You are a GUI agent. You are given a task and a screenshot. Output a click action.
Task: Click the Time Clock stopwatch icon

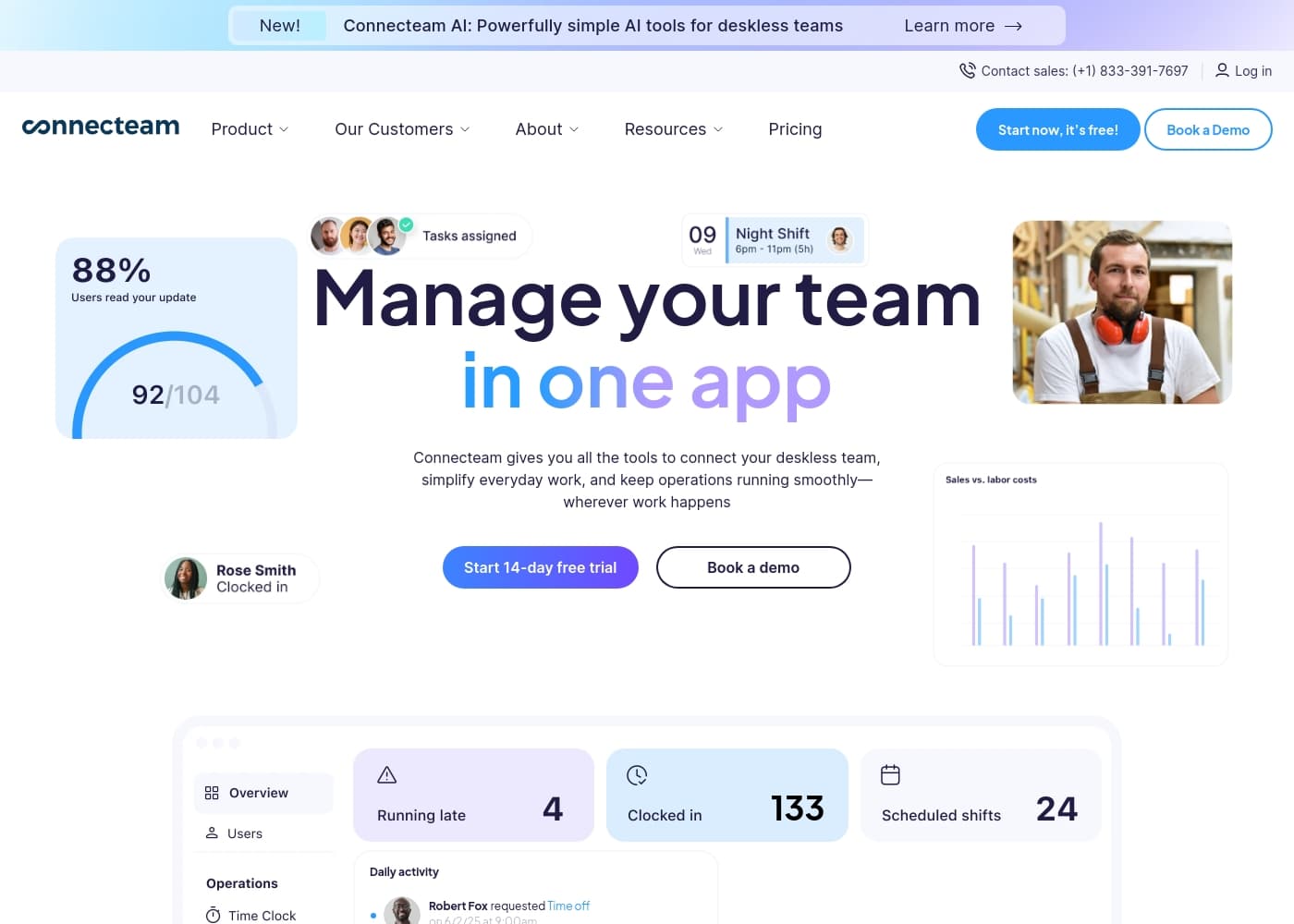[x=212, y=915]
